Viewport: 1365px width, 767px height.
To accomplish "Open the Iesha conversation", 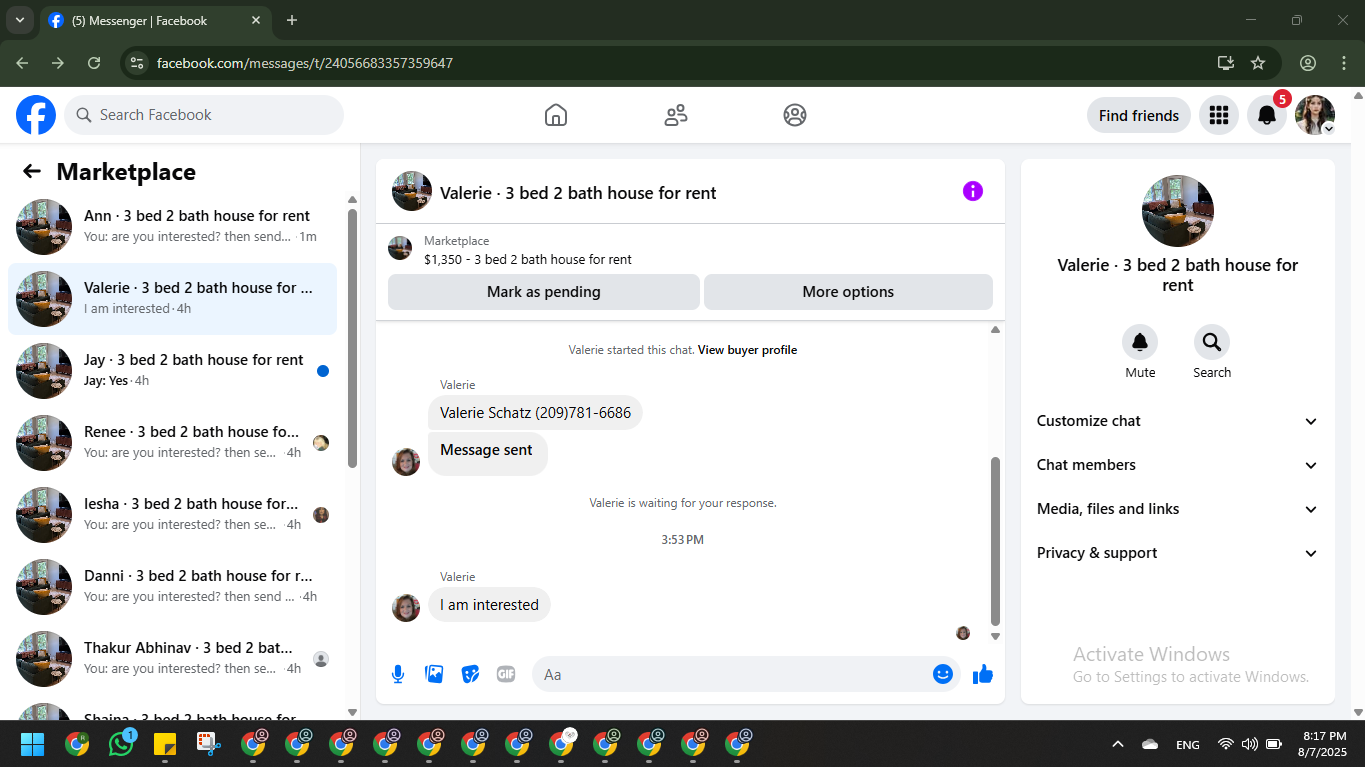I will coord(172,515).
